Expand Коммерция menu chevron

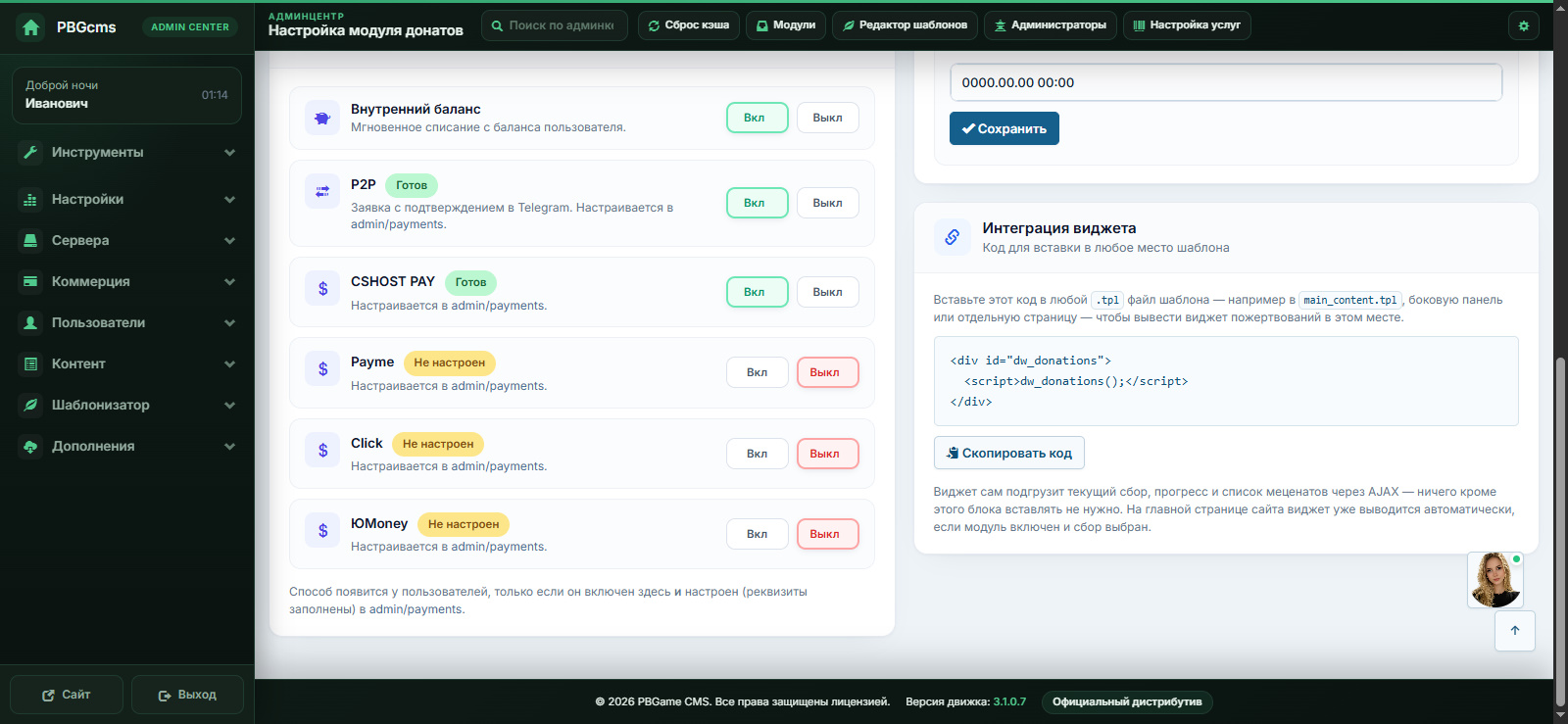(229, 282)
